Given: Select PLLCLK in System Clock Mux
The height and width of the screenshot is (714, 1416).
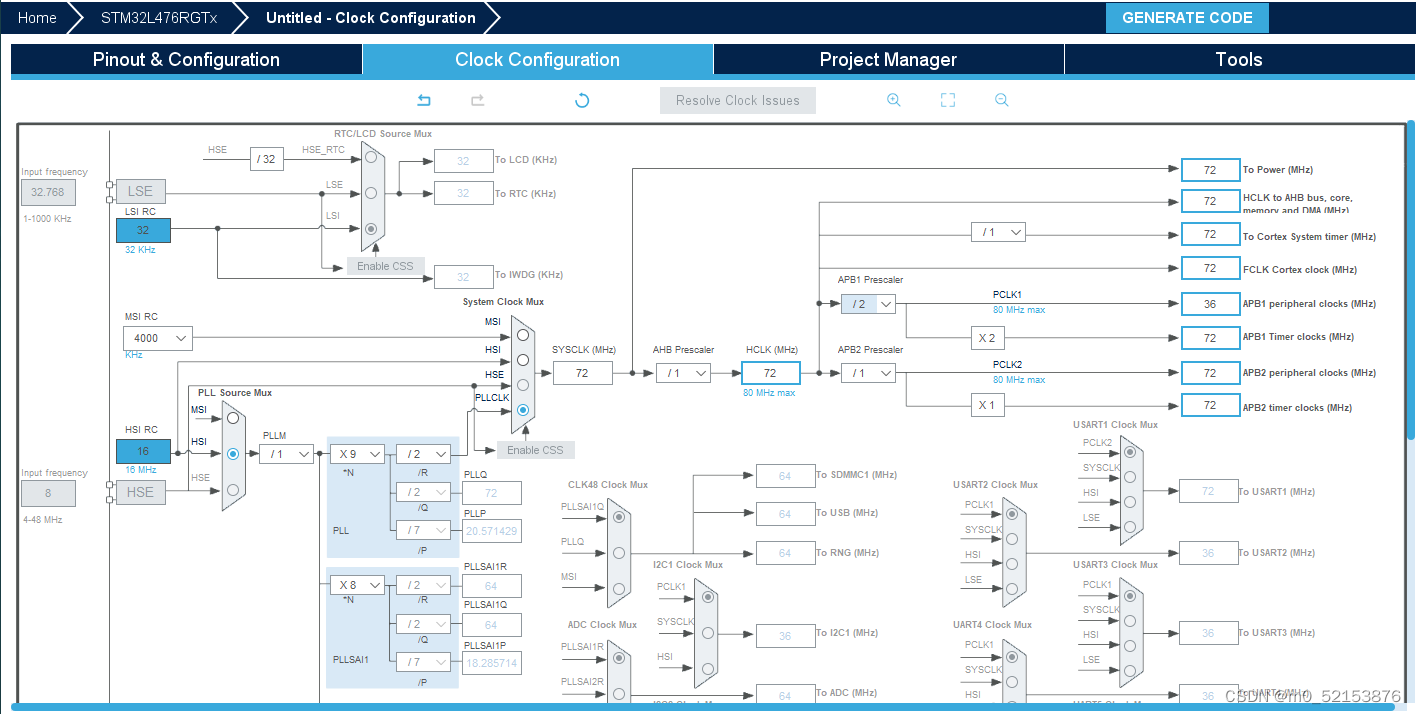Looking at the screenshot, I should pyautogui.click(x=522, y=410).
